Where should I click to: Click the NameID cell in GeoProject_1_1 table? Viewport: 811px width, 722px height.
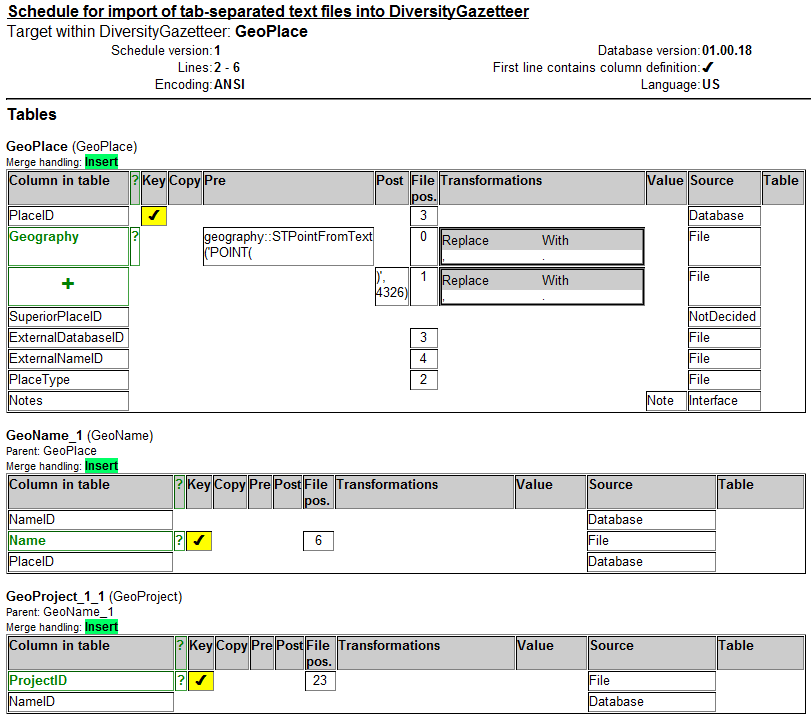[x=91, y=702]
